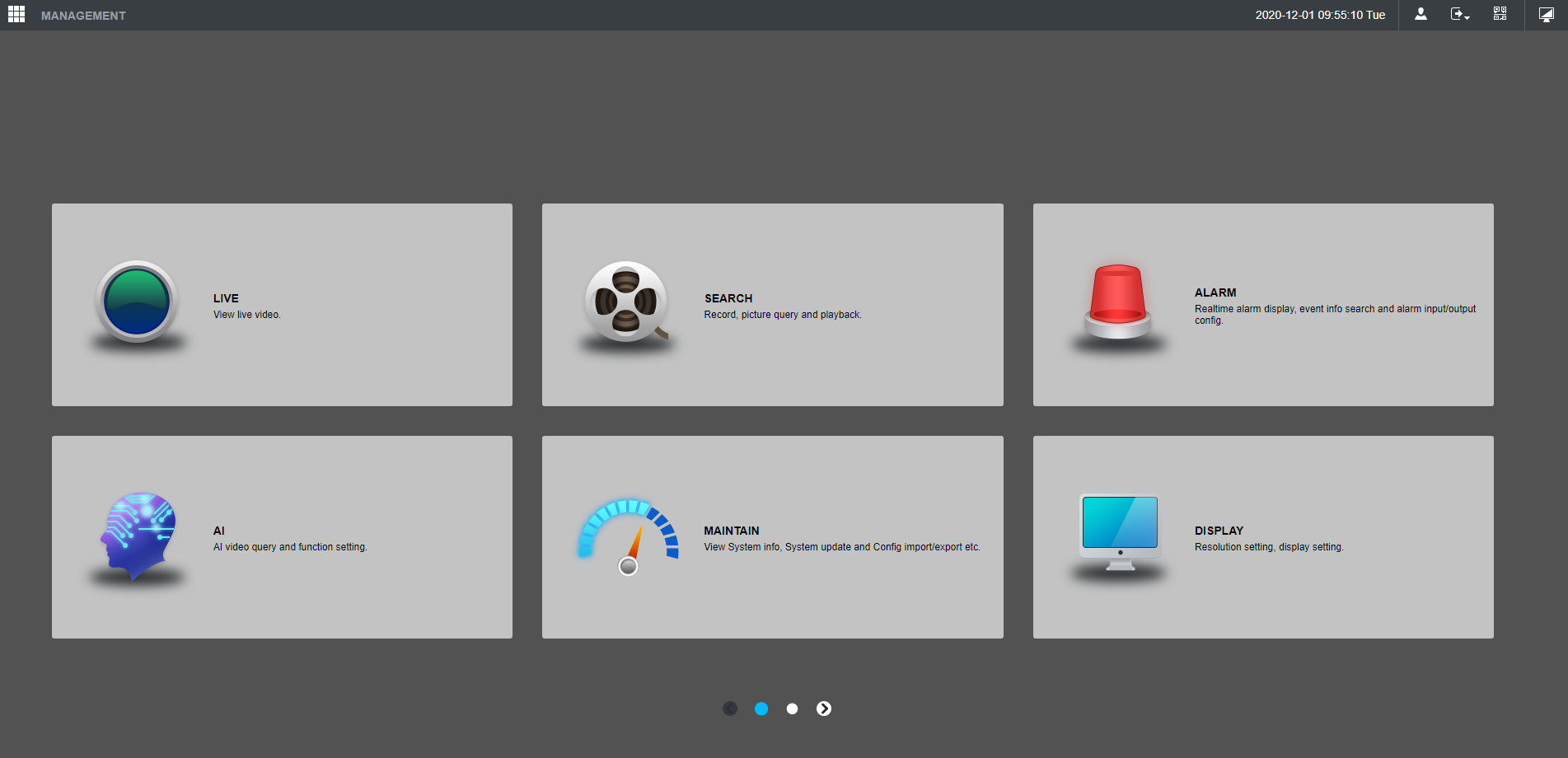Click the ALARM red siren icon

pos(1117,302)
